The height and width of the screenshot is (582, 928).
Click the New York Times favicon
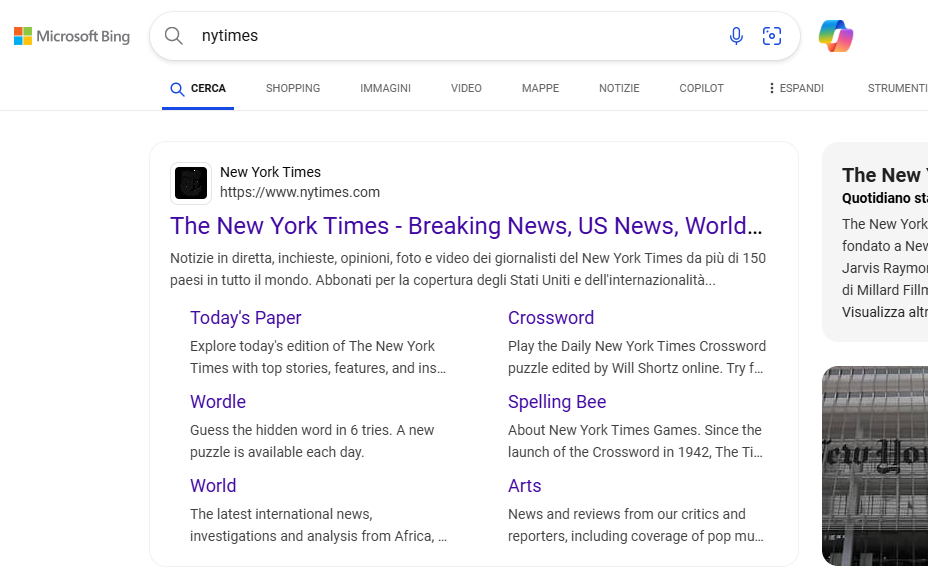191,183
